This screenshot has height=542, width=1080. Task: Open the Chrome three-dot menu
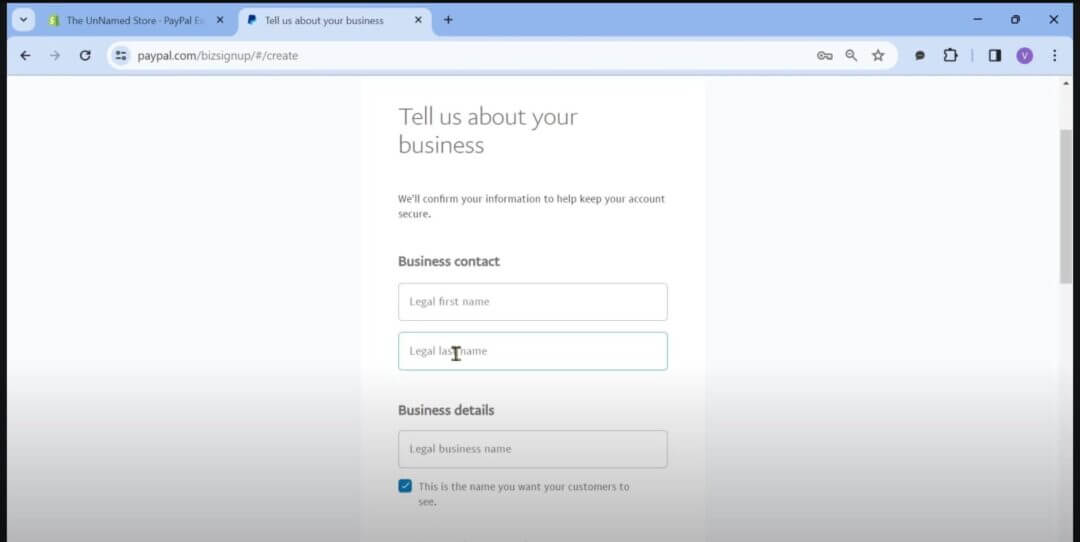[1055, 56]
